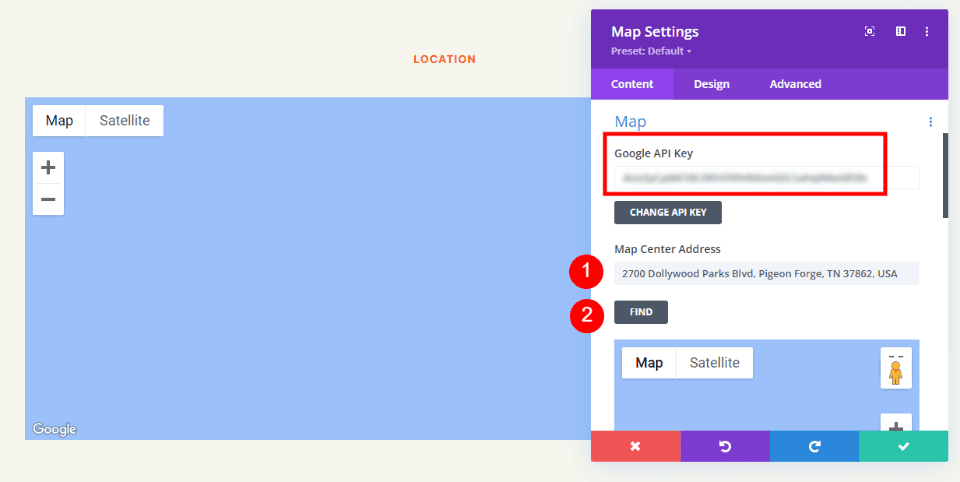Zoom in on the main map
Viewport: 960px width, 482px height.
[48, 168]
